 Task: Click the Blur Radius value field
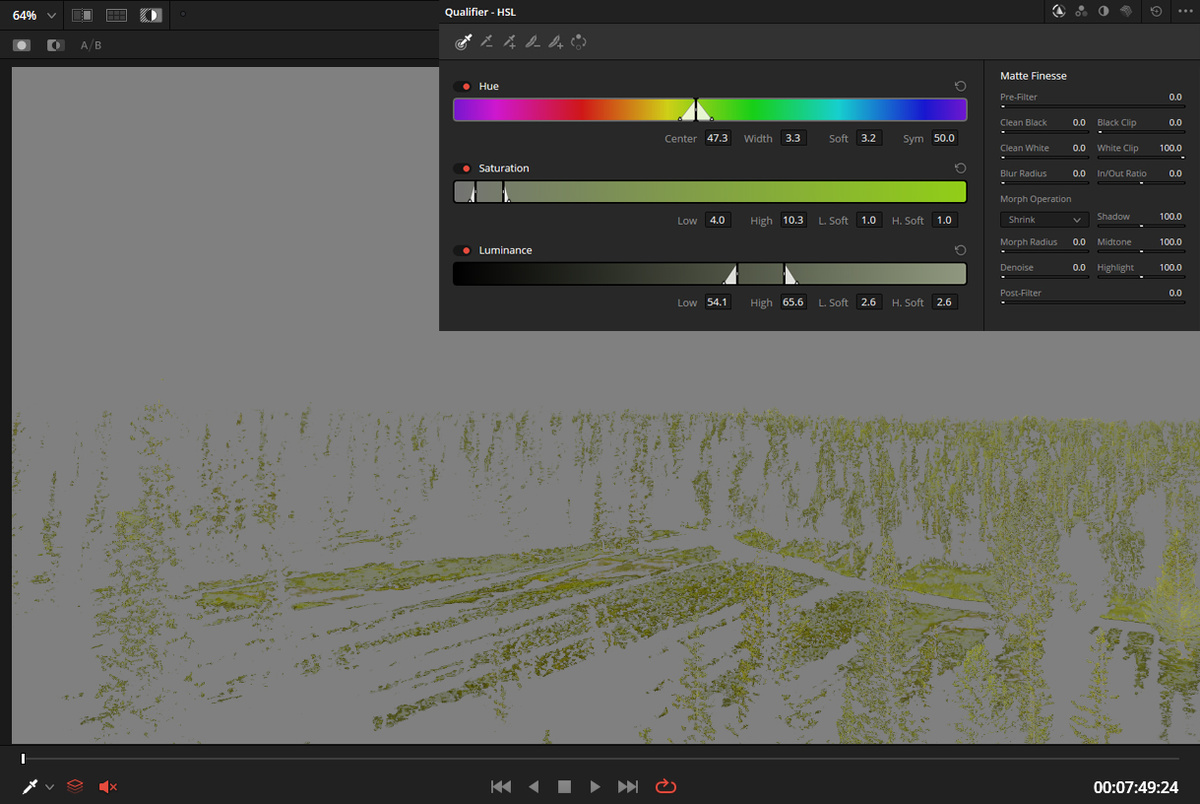coord(1079,173)
